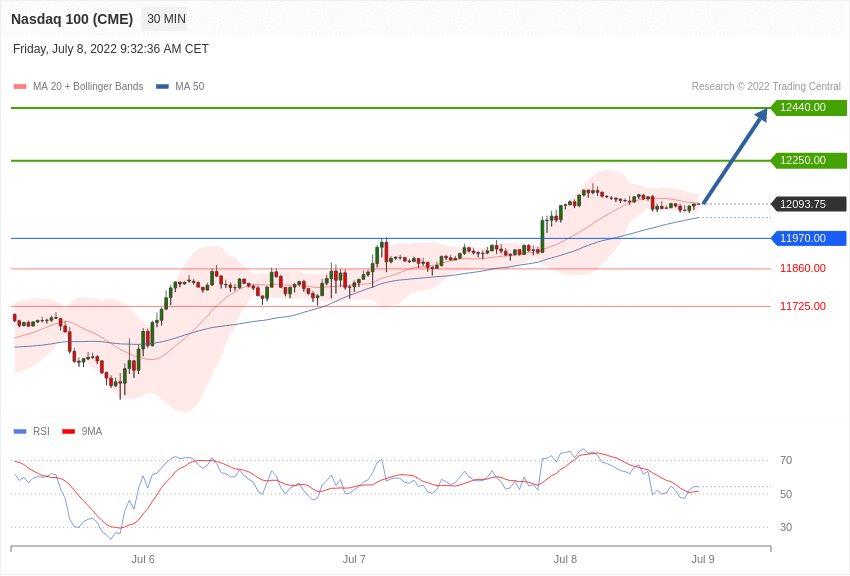This screenshot has height=576, width=850.
Task: Click the 11725.00 support price label
Action: (x=803, y=306)
